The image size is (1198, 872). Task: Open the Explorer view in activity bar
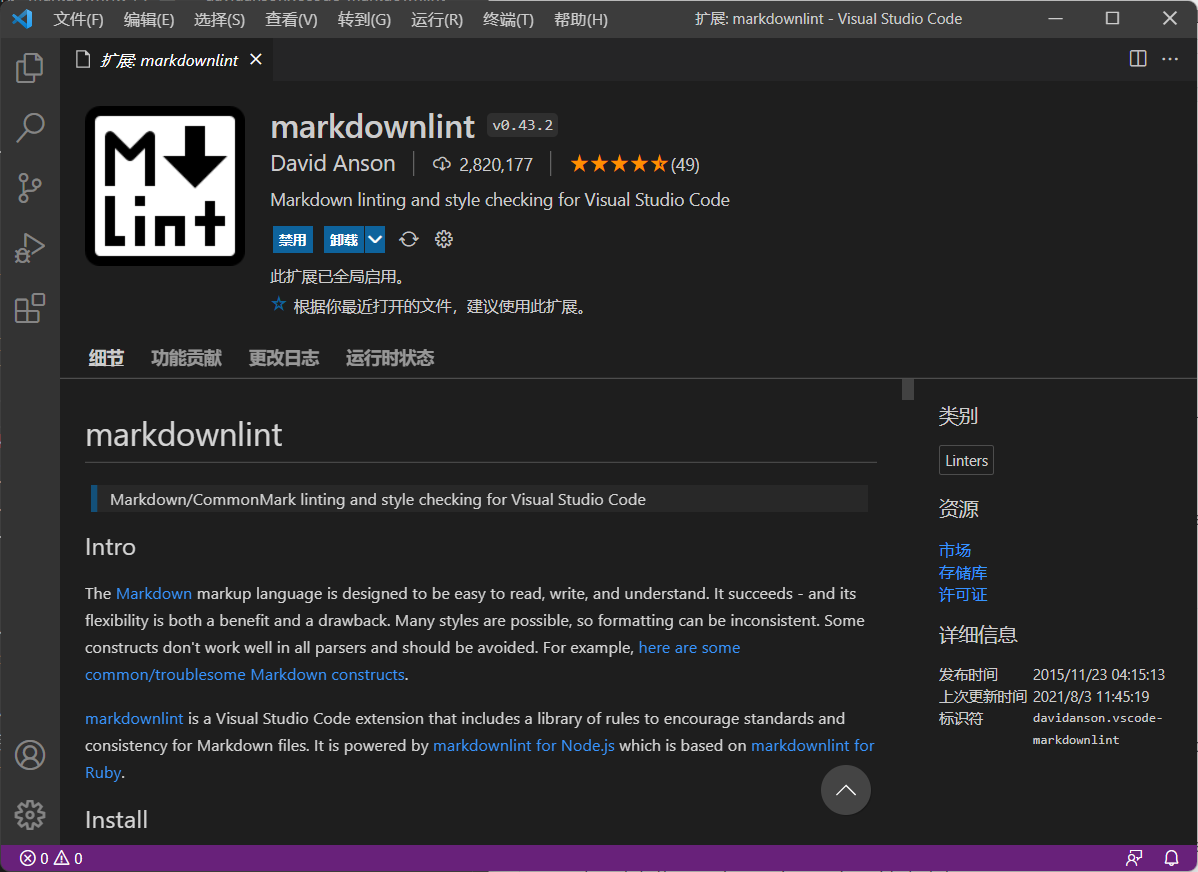click(30, 68)
